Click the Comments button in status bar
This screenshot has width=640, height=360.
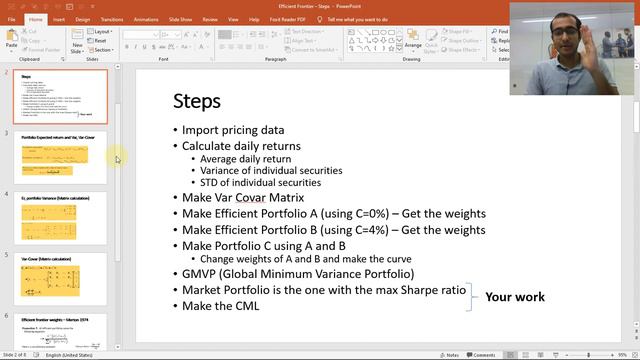[481, 355]
